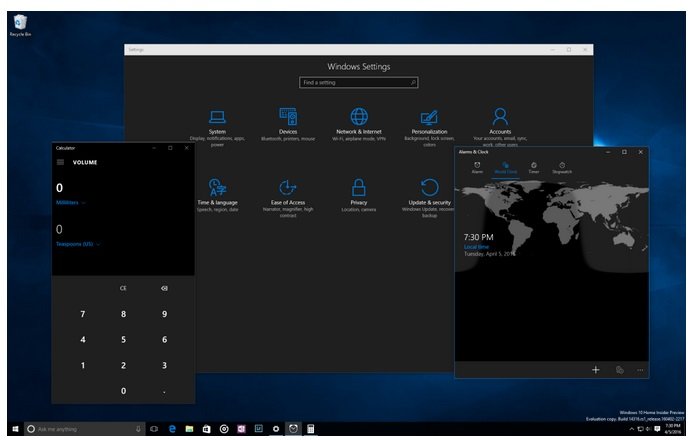Open the Recycle Bin desktop icon
The image size is (697, 440).
(x=20, y=26)
